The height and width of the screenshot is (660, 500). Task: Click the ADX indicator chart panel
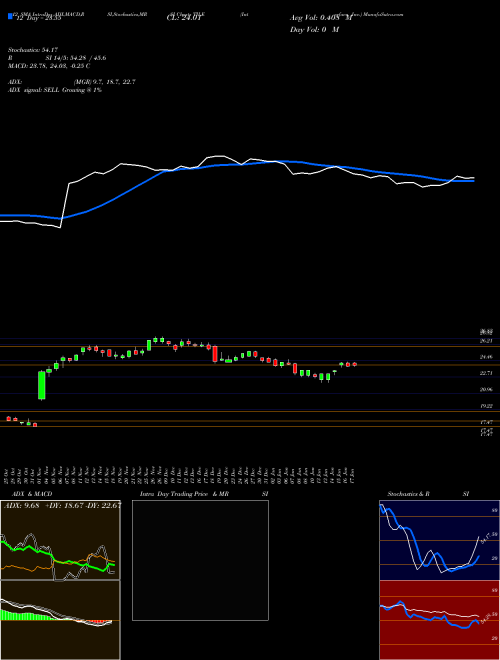click(x=60, y=540)
